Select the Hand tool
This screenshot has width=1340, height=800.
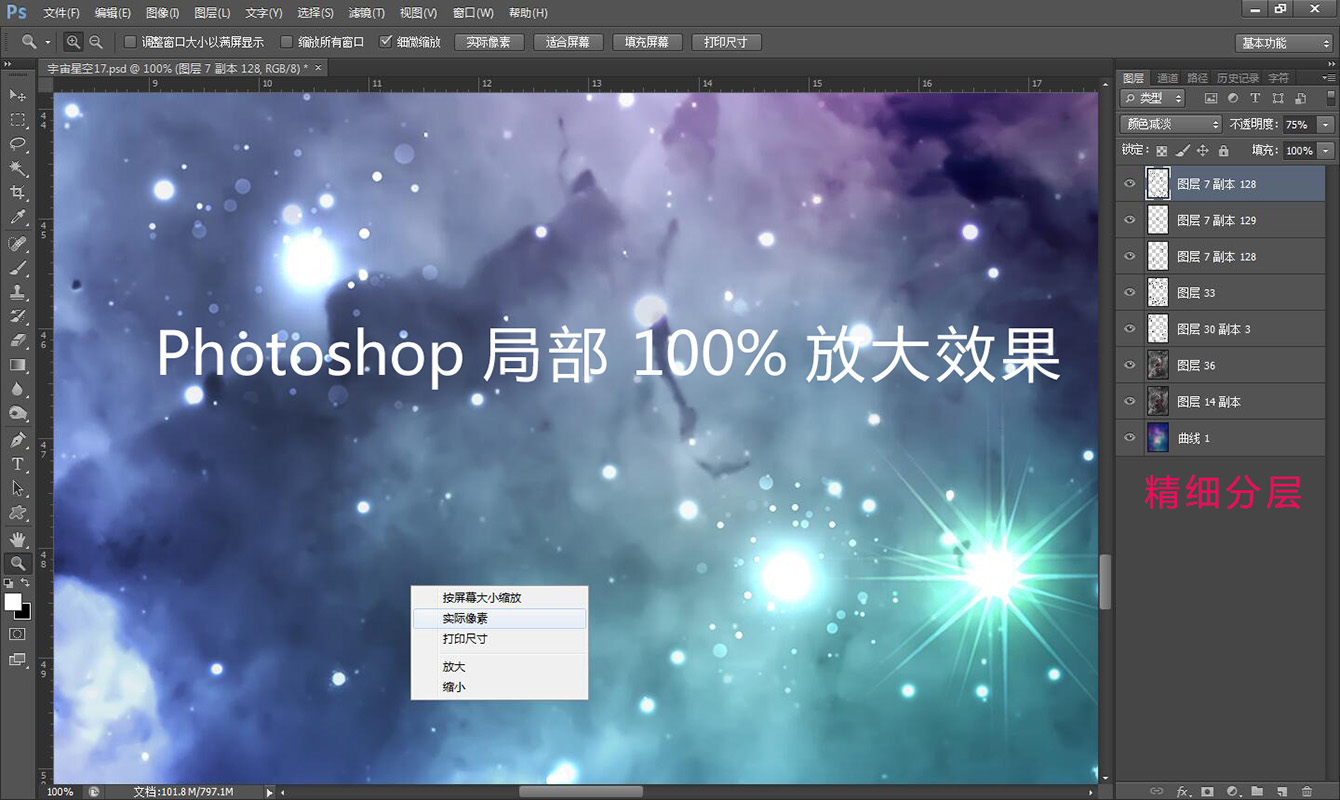click(x=17, y=539)
